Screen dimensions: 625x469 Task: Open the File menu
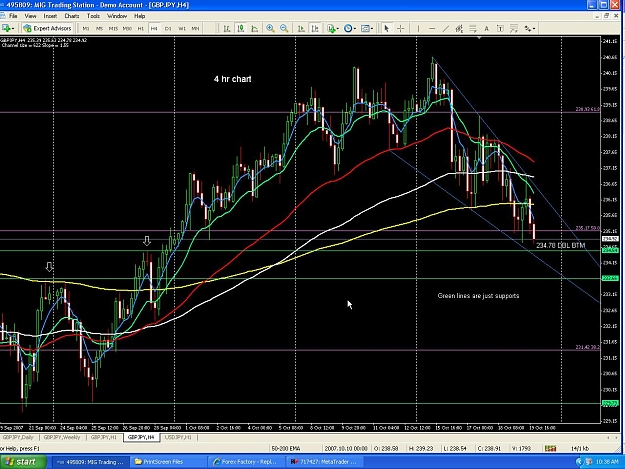click(x=13, y=16)
